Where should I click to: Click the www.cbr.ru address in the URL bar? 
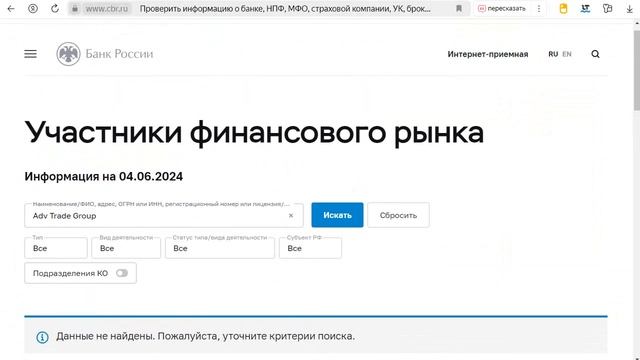point(107,9)
